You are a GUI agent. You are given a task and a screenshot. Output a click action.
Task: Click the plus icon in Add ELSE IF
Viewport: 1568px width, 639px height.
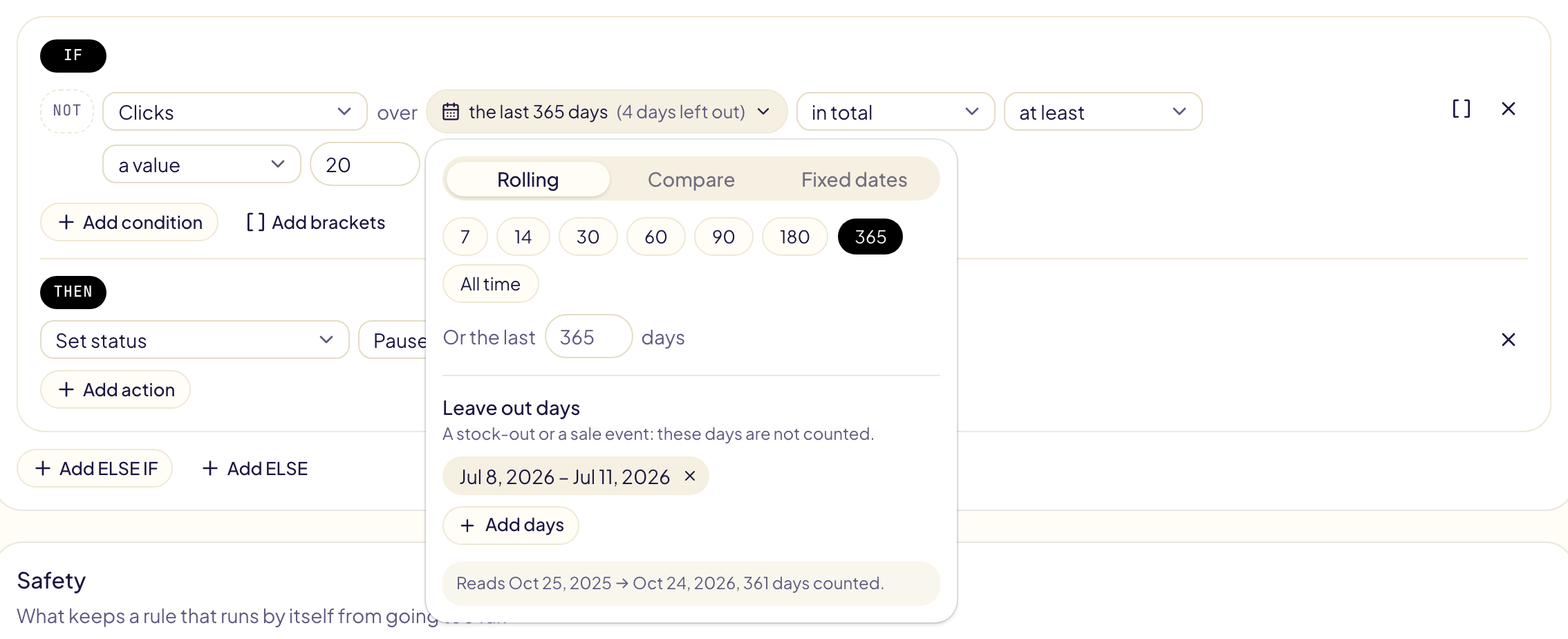[x=43, y=468]
